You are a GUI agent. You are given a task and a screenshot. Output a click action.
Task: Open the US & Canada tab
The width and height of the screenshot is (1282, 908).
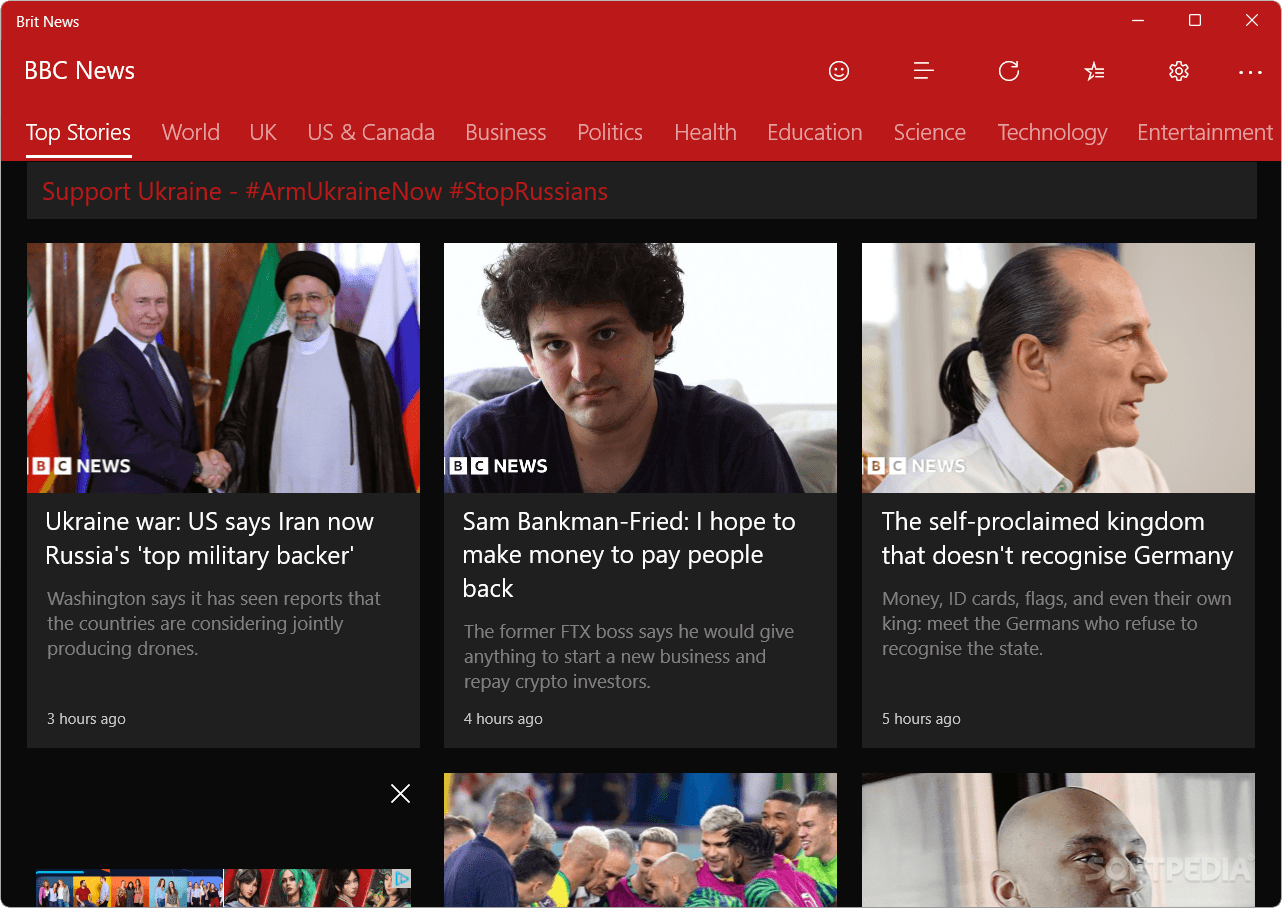click(371, 133)
